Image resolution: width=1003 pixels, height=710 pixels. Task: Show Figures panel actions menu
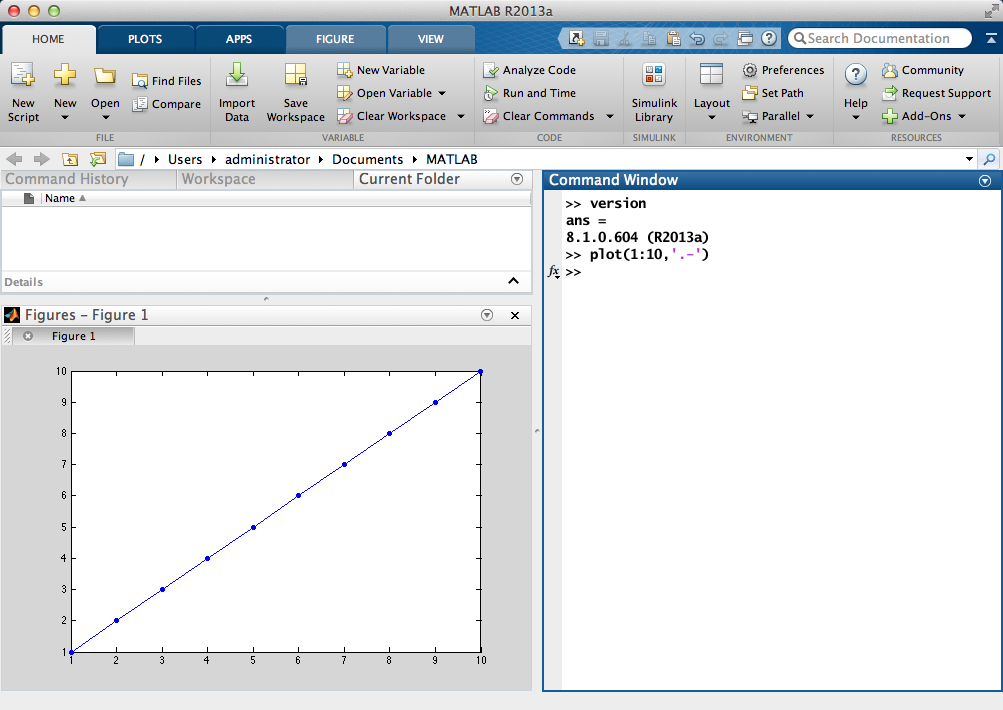[x=487, y=315]
